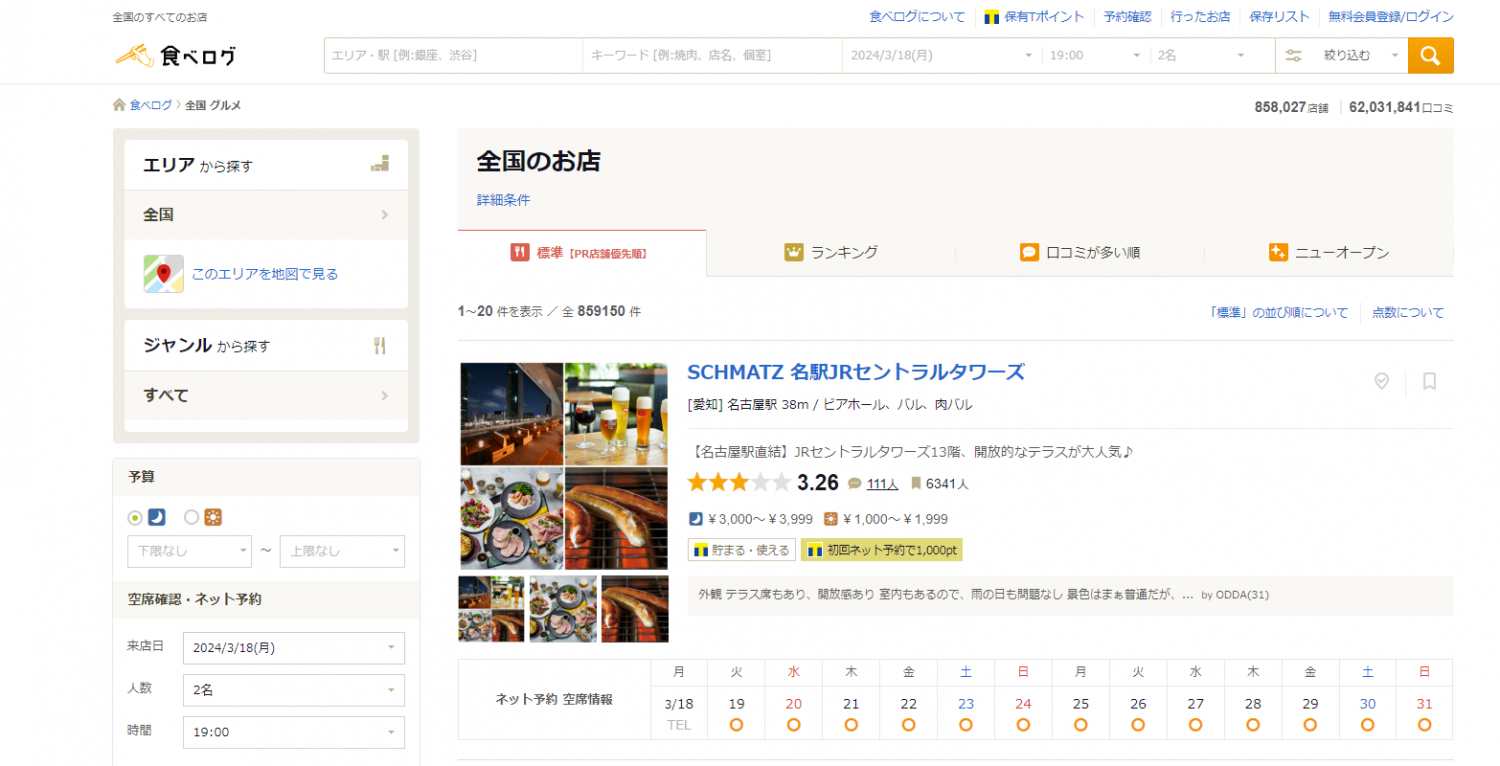
Task: Open the beer glasses photo
Action: coord(616,414)
